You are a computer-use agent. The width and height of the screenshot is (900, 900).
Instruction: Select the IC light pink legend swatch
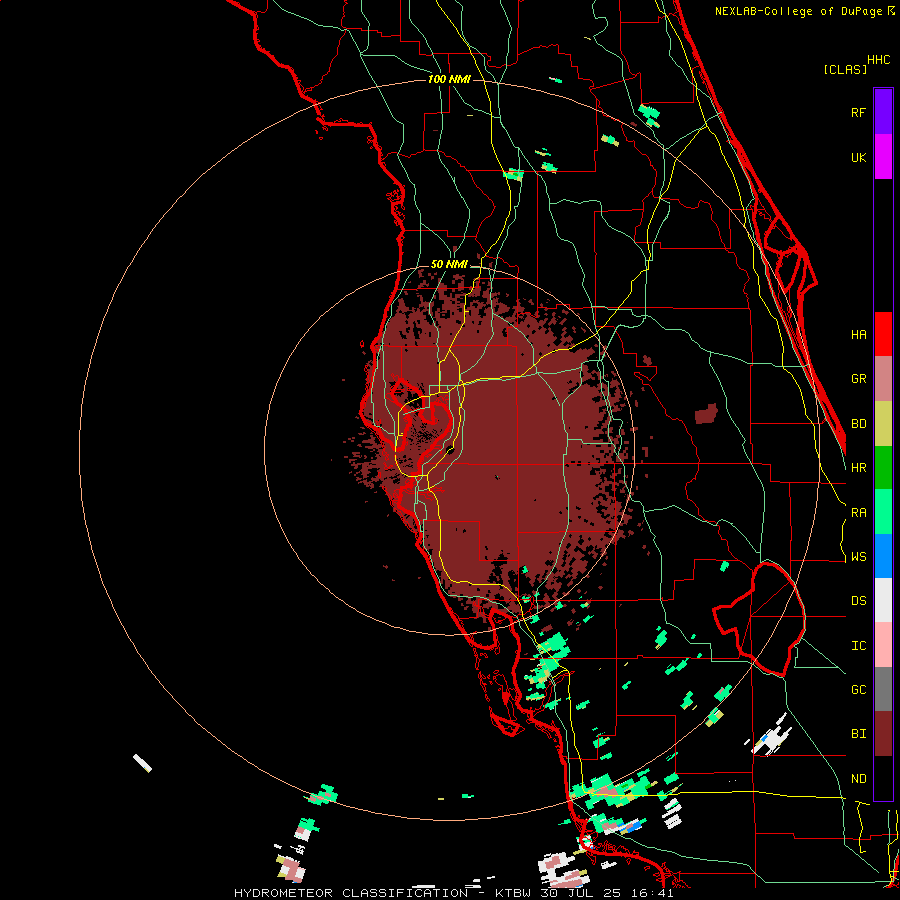(883, 645)
